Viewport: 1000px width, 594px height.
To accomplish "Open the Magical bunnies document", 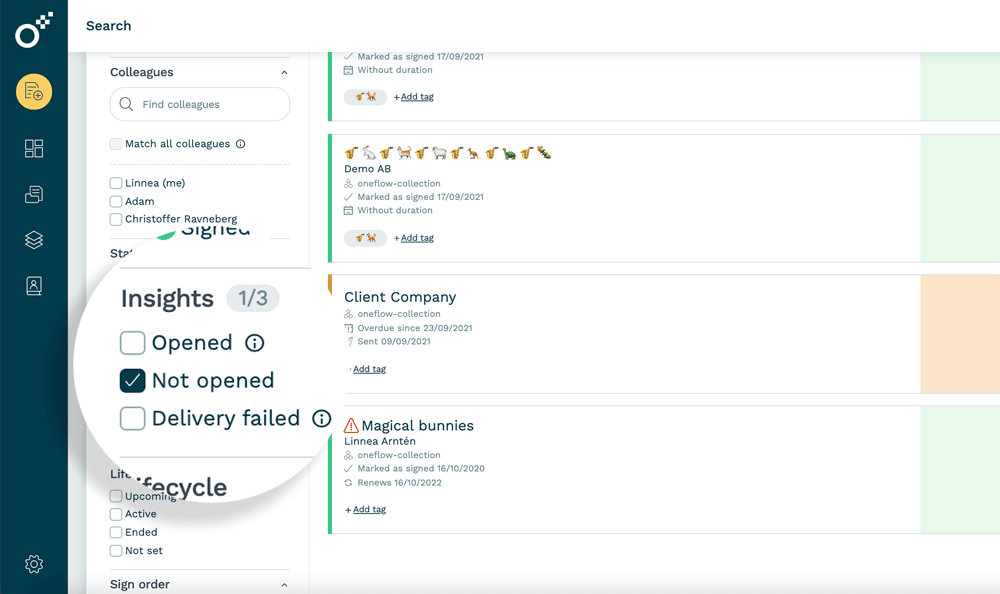I will tap(418, 426).
